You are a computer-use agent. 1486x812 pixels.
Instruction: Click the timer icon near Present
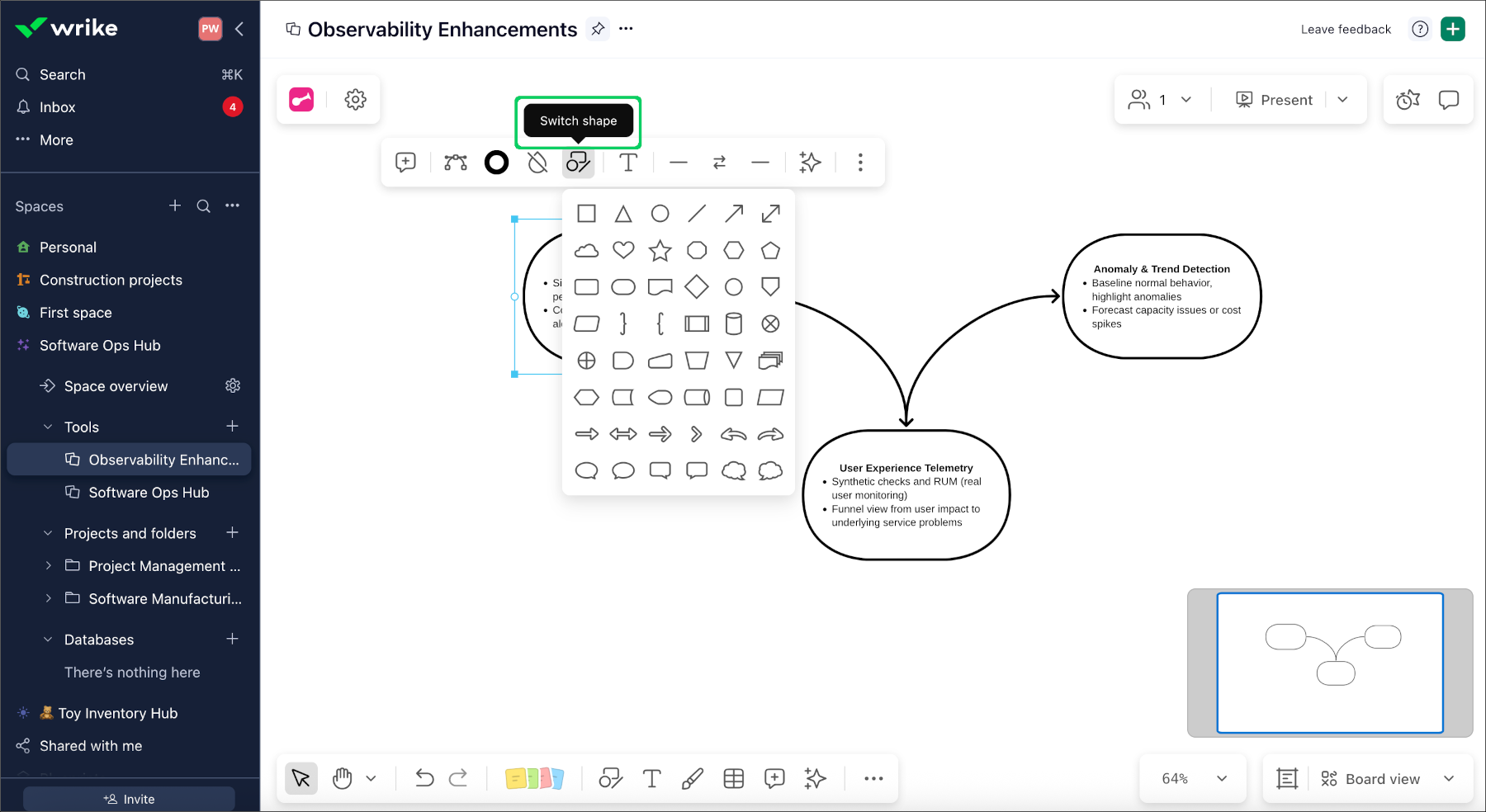pos(1406,99)
